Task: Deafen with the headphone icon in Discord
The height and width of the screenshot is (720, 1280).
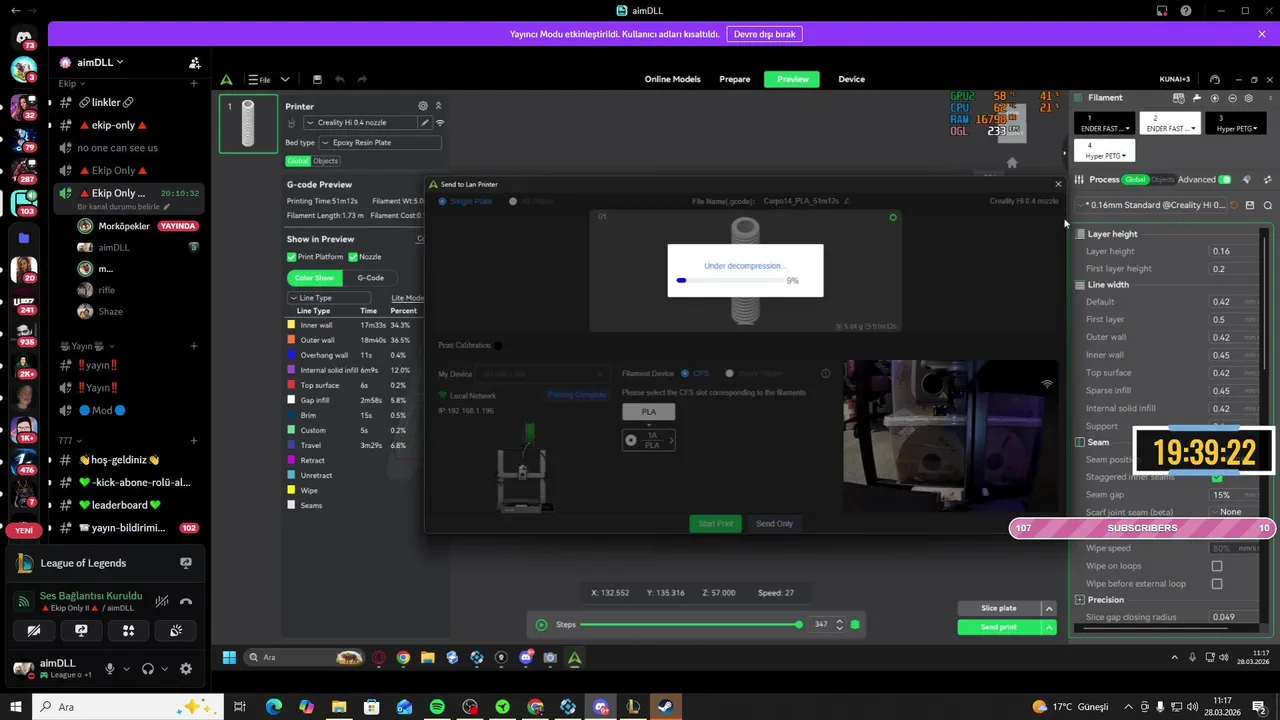Action: click(x=148, y=669)
